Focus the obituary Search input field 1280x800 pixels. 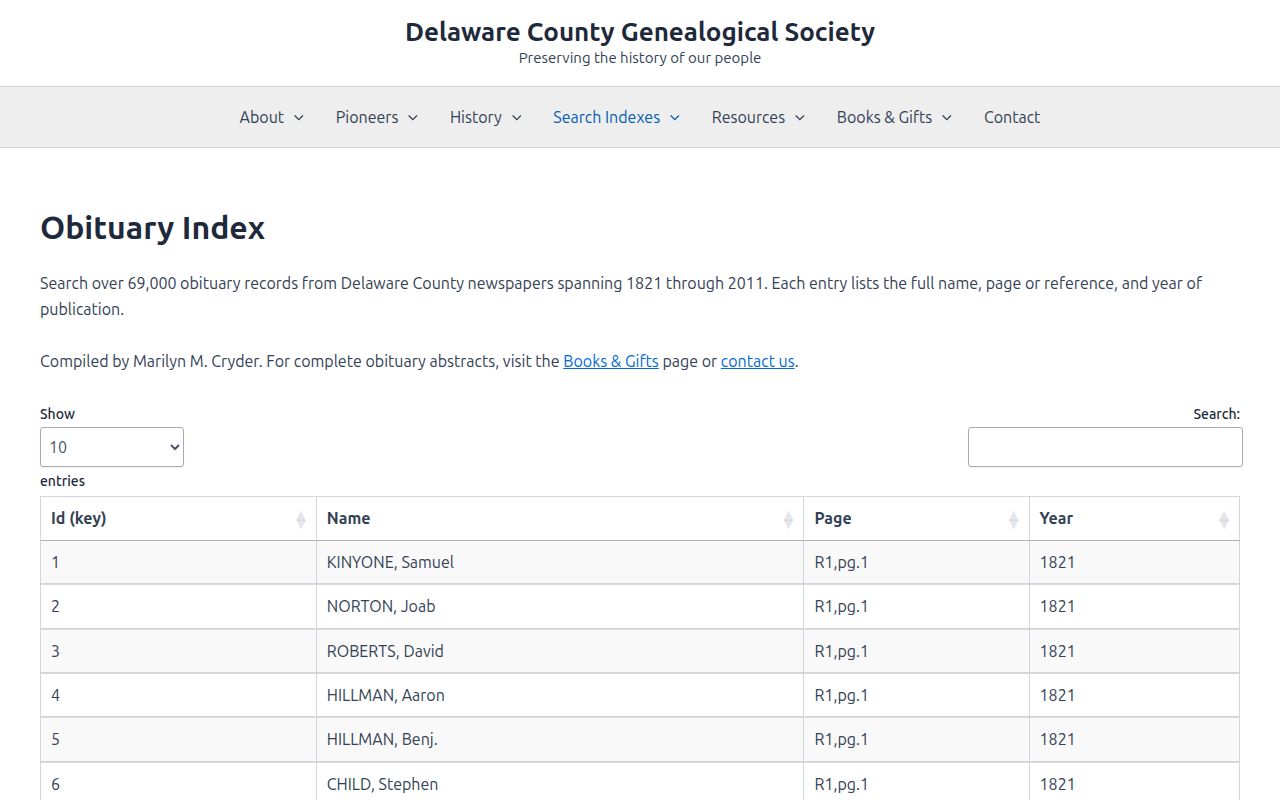1105,447
